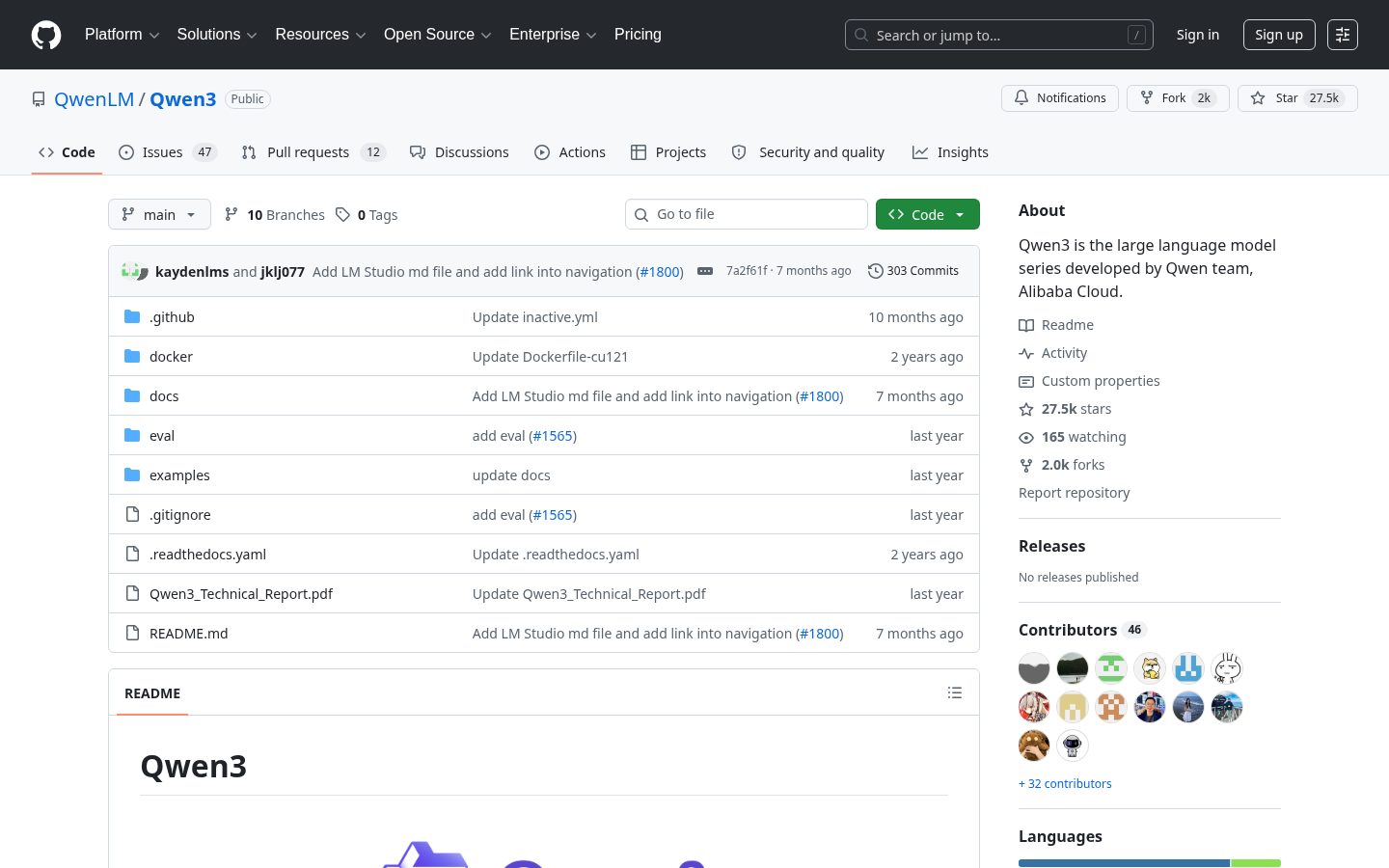Expand the Solutions menu
This screenshot has height=868, width=1389.
[x=217, y=35]
